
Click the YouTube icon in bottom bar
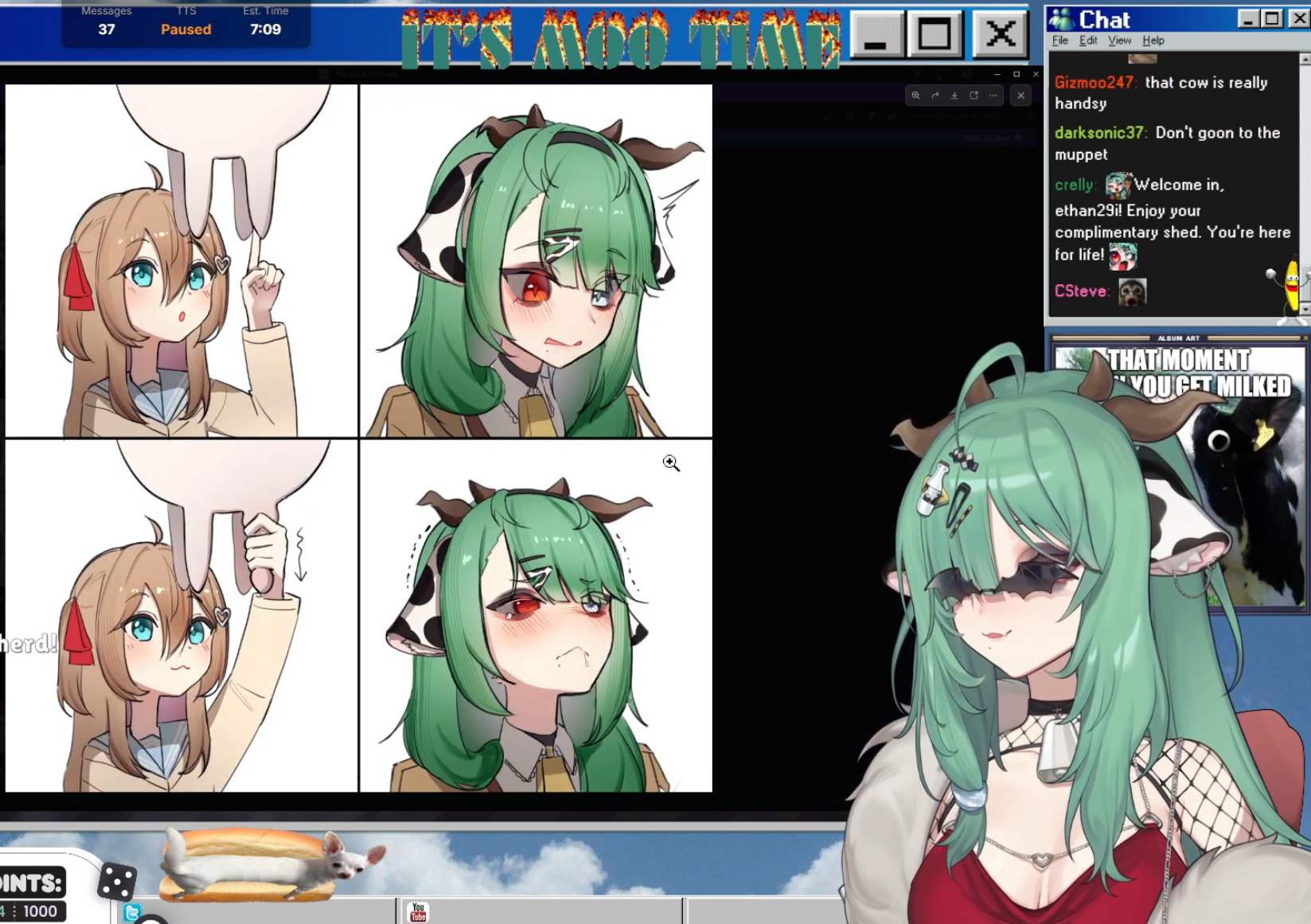(418, 912)
